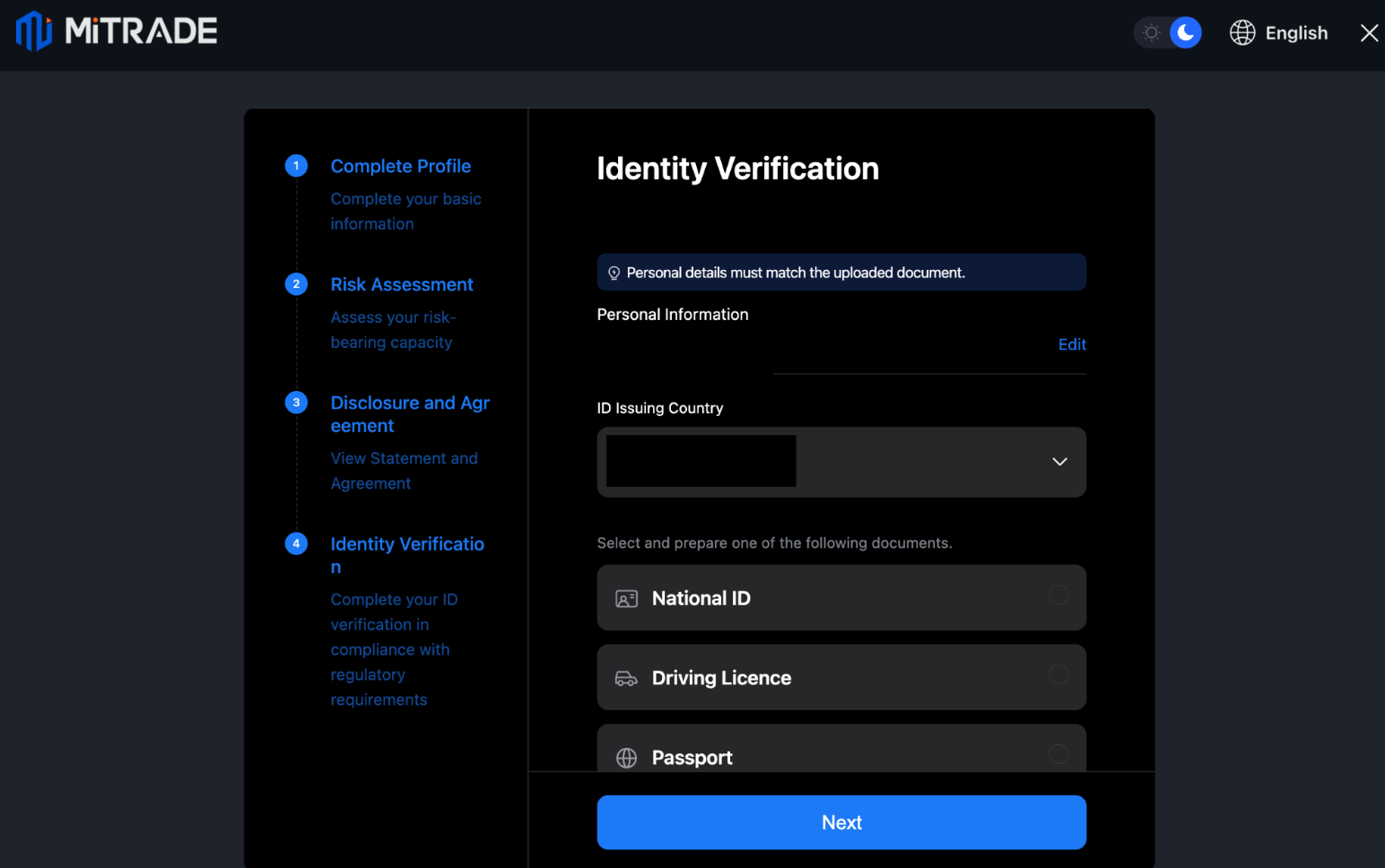Click the Next button

(x=841, y=822)
